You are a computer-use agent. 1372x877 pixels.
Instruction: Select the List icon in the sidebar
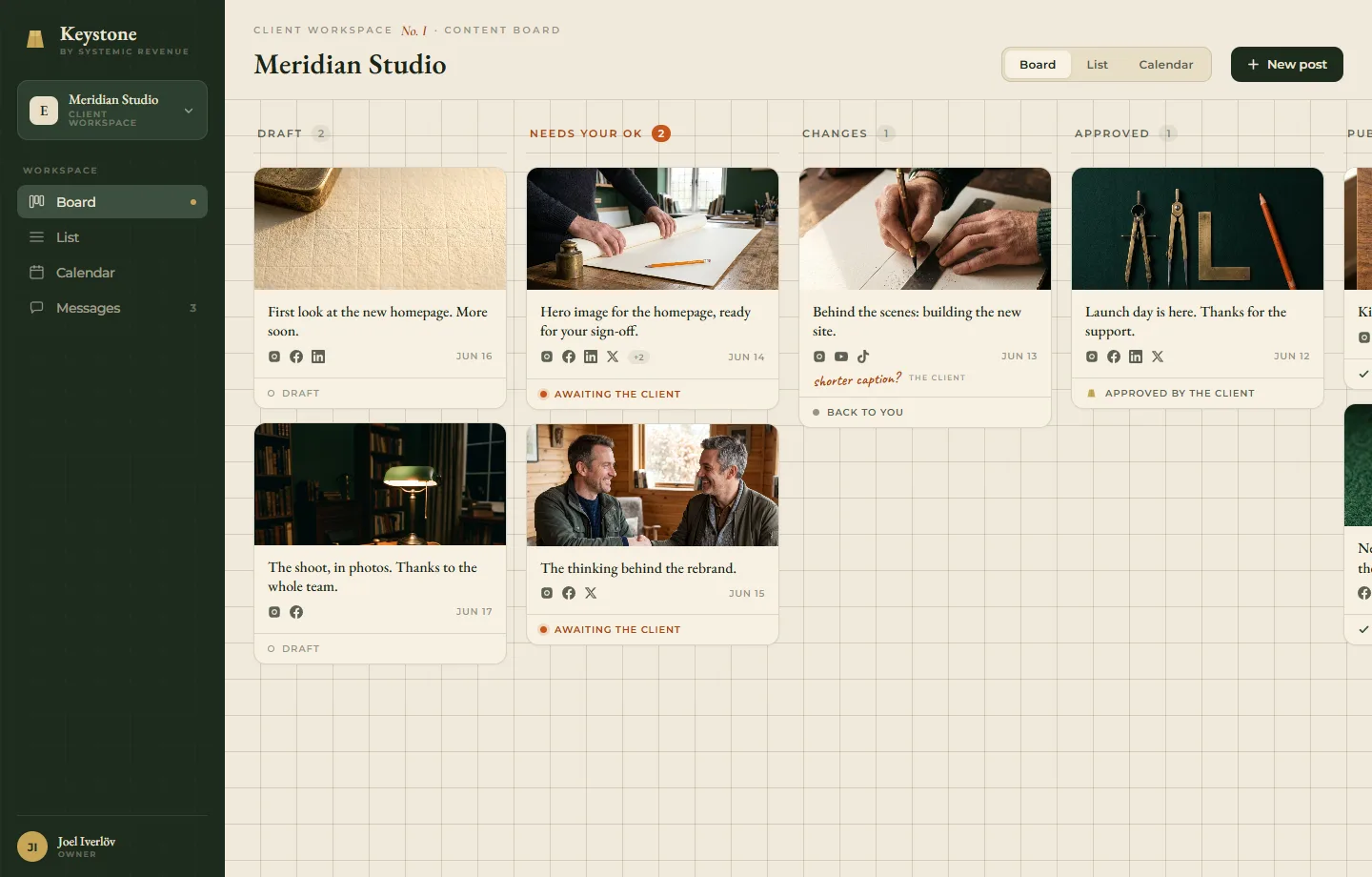[37, 237]
